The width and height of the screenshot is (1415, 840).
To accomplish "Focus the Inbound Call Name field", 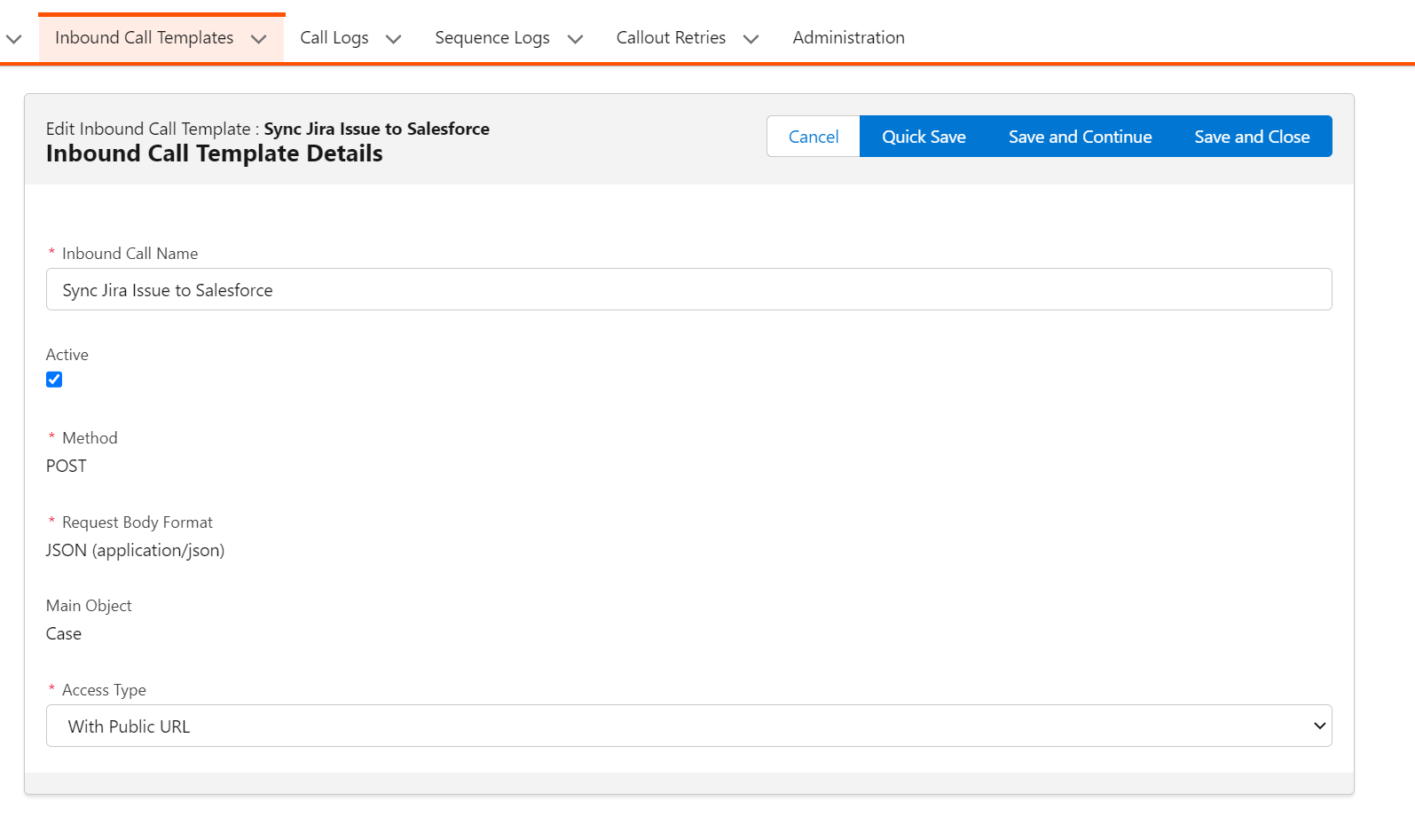I will point(688,289).
